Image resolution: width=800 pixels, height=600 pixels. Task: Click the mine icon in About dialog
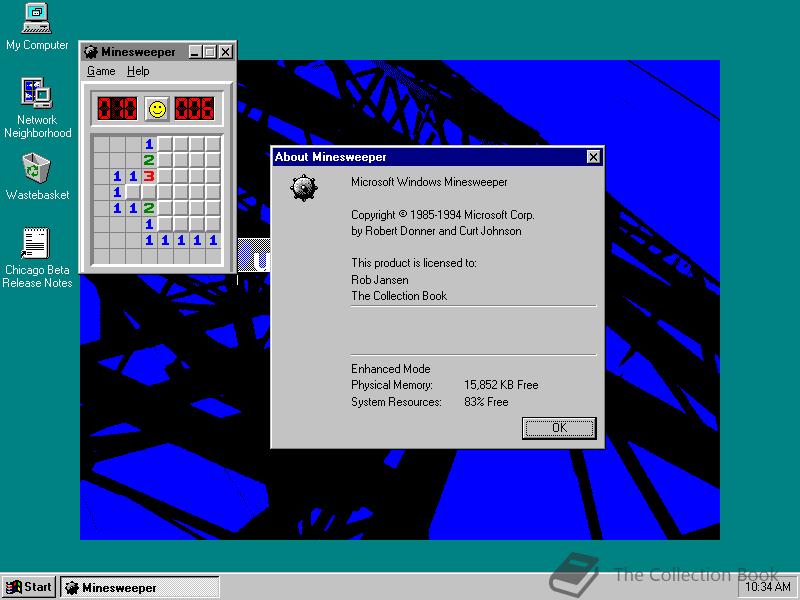click(304, 188)
